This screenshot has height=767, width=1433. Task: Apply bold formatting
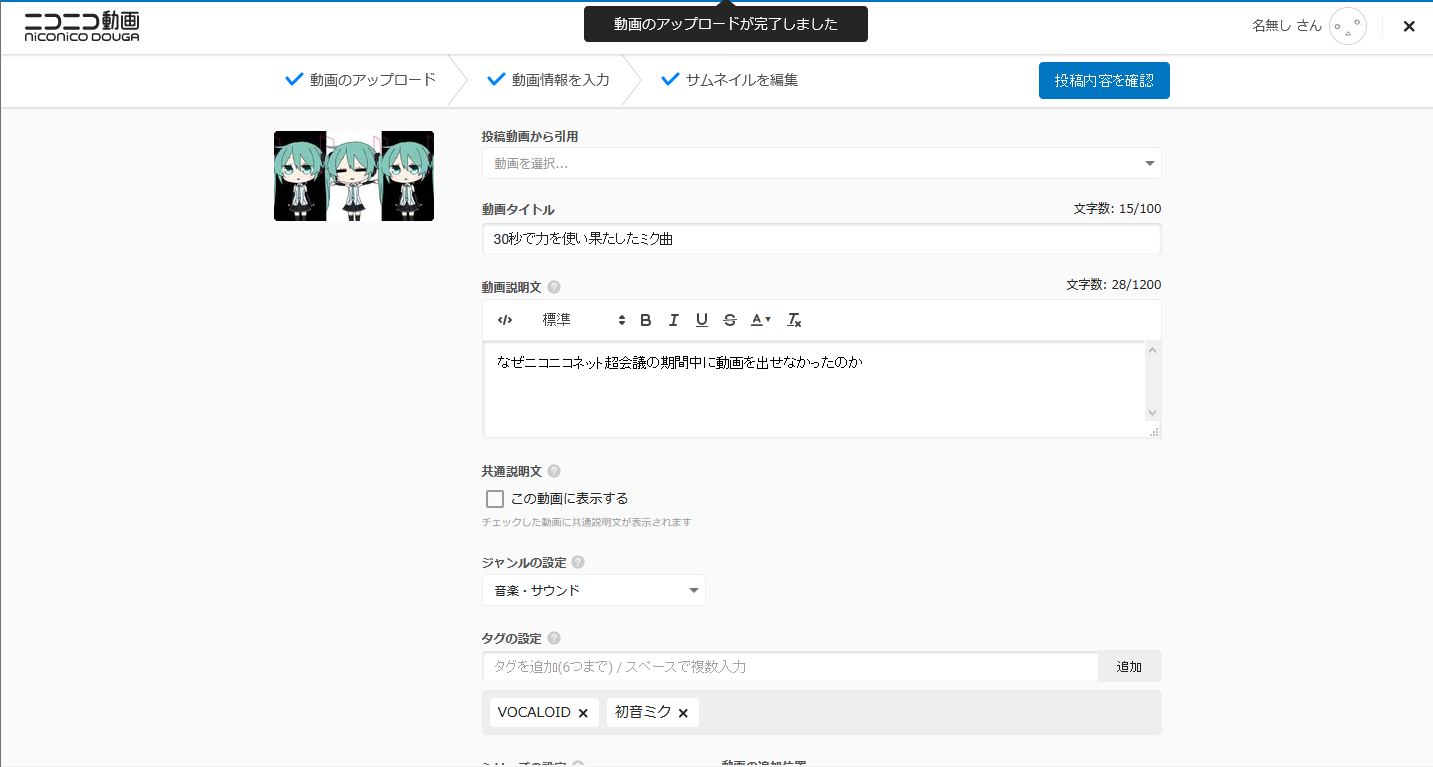coord(645,320)
